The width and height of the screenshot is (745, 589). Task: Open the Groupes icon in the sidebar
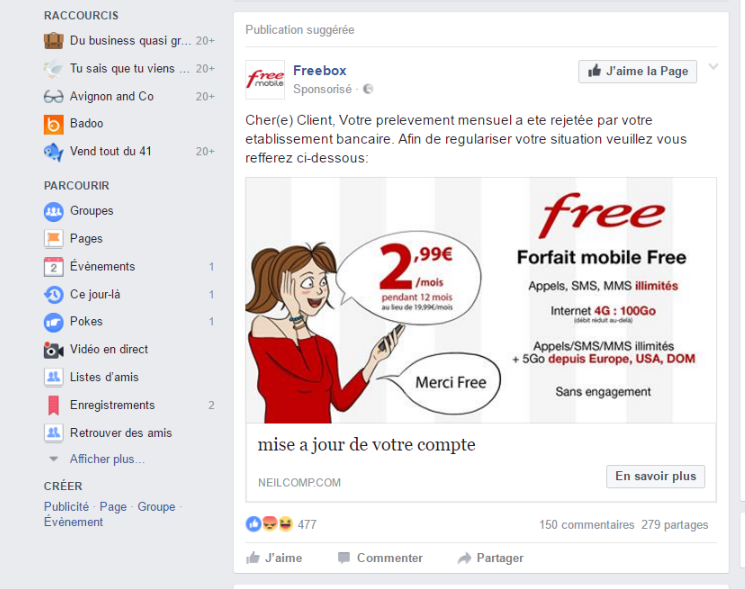[x=54, y=211]
